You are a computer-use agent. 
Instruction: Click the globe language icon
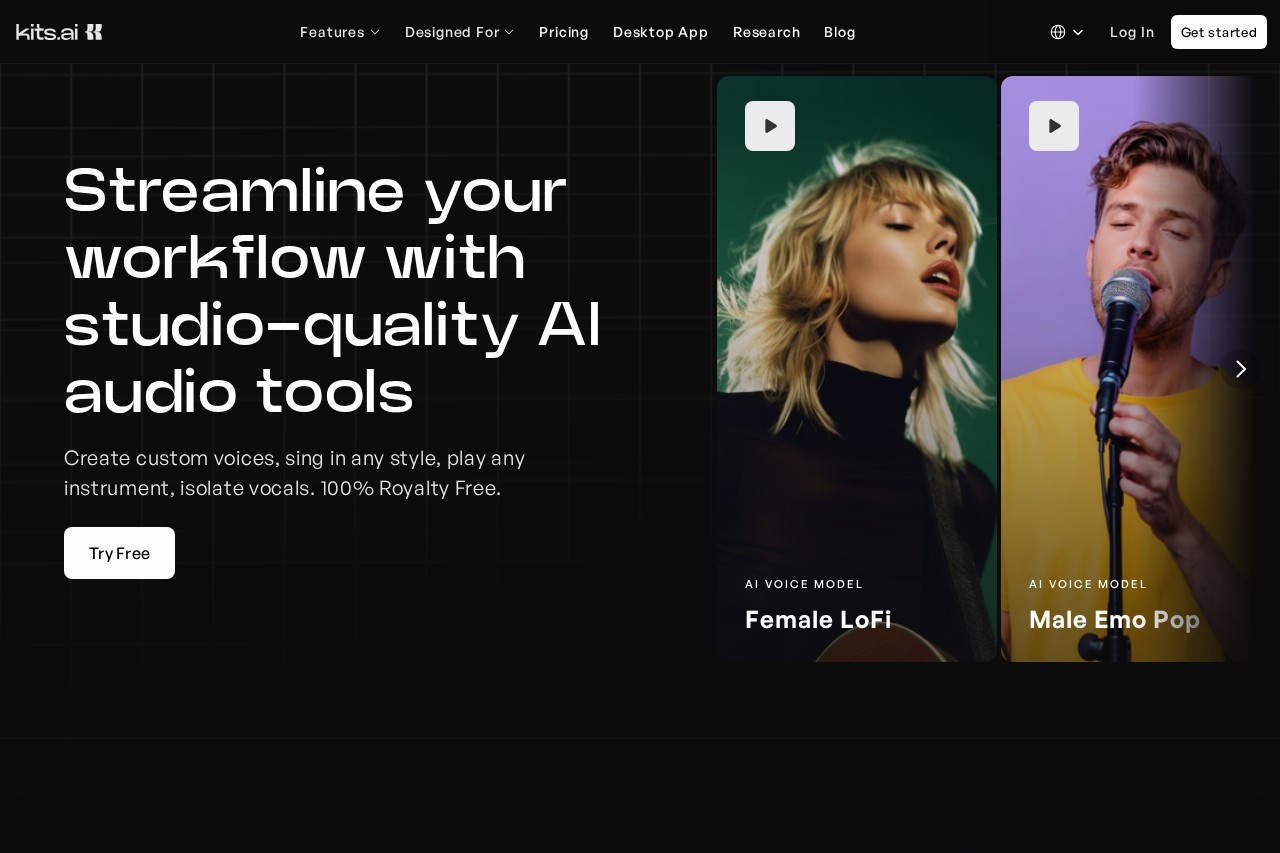pos(1058,32)
